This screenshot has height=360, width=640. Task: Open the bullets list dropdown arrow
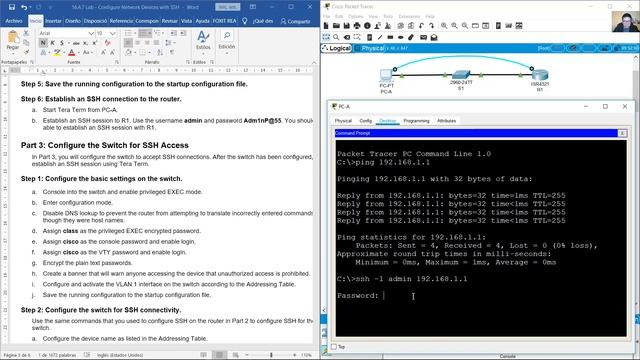coord(135,33)
